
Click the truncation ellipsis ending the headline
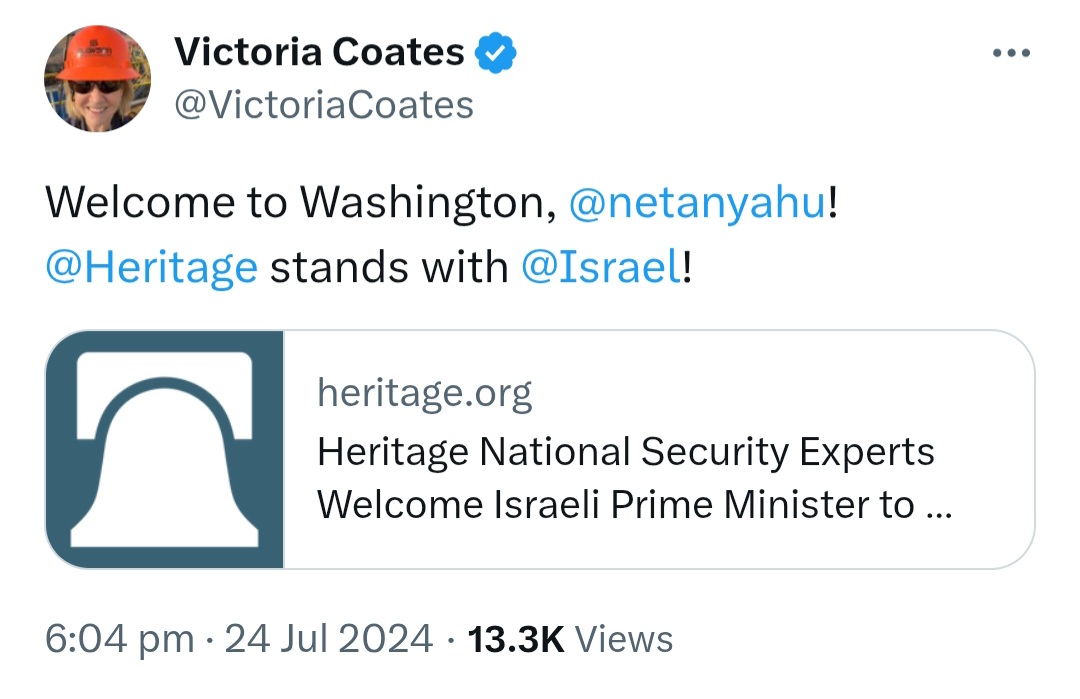coord(939,507)
